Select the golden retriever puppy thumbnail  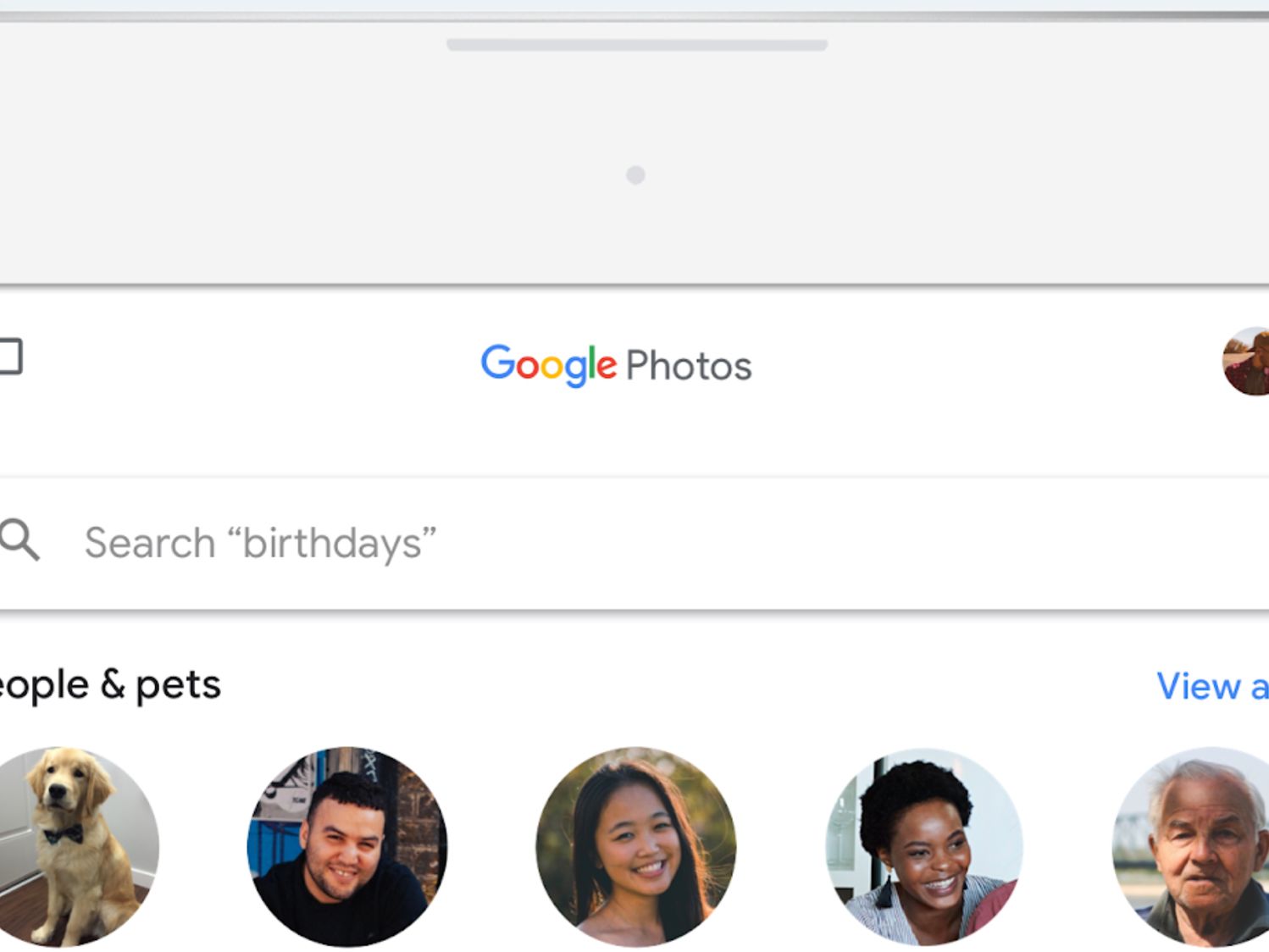coord(76,846)
